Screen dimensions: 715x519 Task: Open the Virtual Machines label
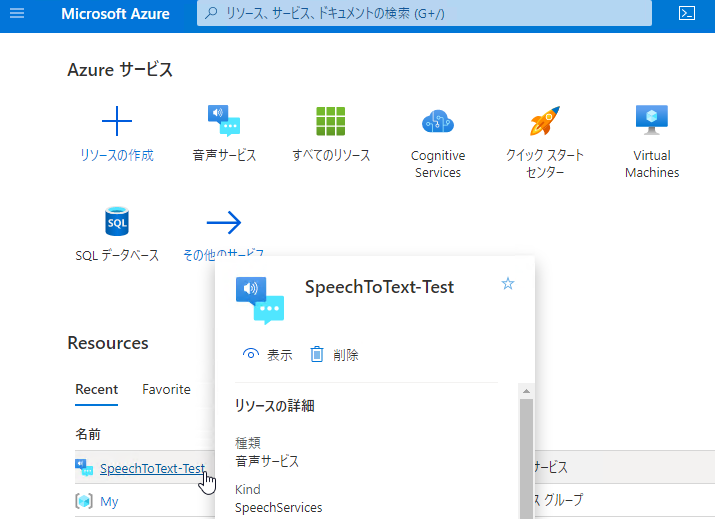(x=652, y=164)
